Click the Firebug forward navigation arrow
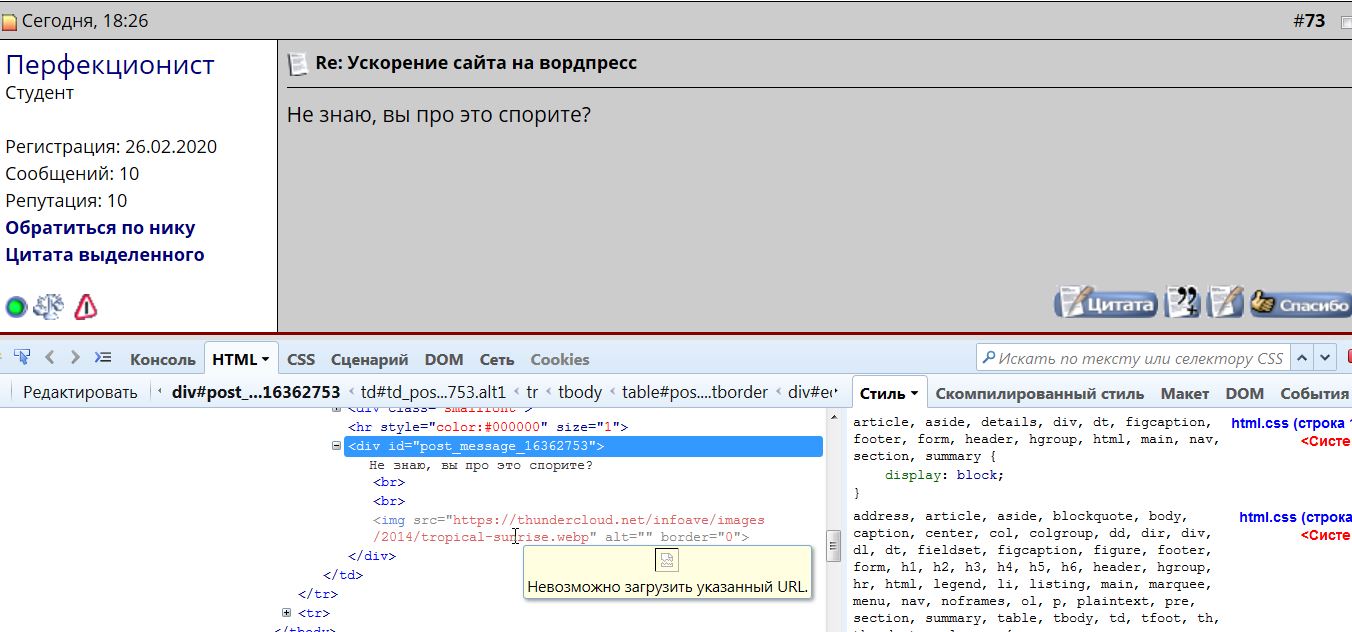1352x632 pixels. coord(75,357)
